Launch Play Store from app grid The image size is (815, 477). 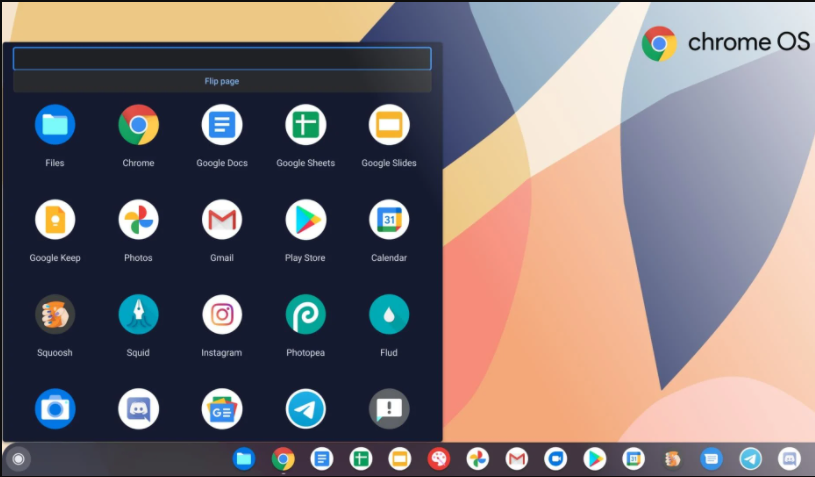coord(306,219)
